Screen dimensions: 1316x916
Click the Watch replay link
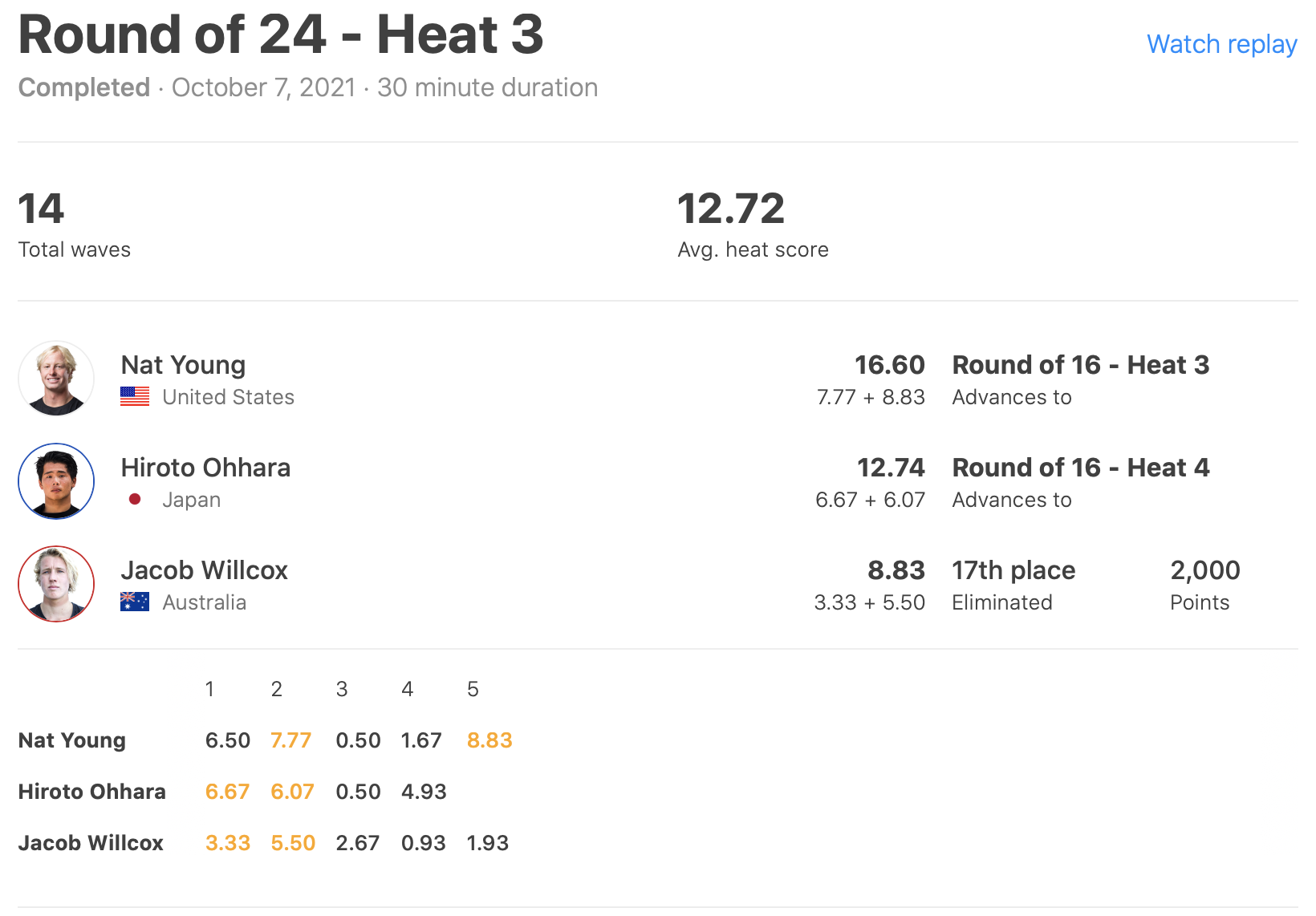click(x=1221, y=44)
